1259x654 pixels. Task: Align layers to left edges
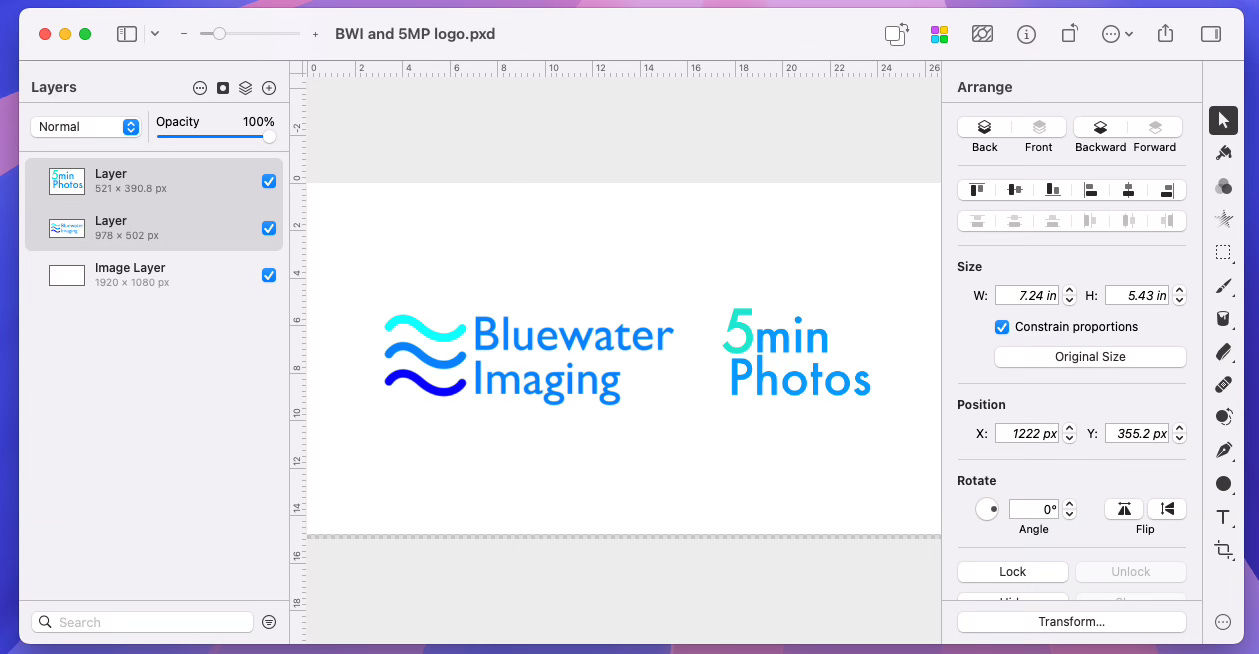coord(1091,189)
